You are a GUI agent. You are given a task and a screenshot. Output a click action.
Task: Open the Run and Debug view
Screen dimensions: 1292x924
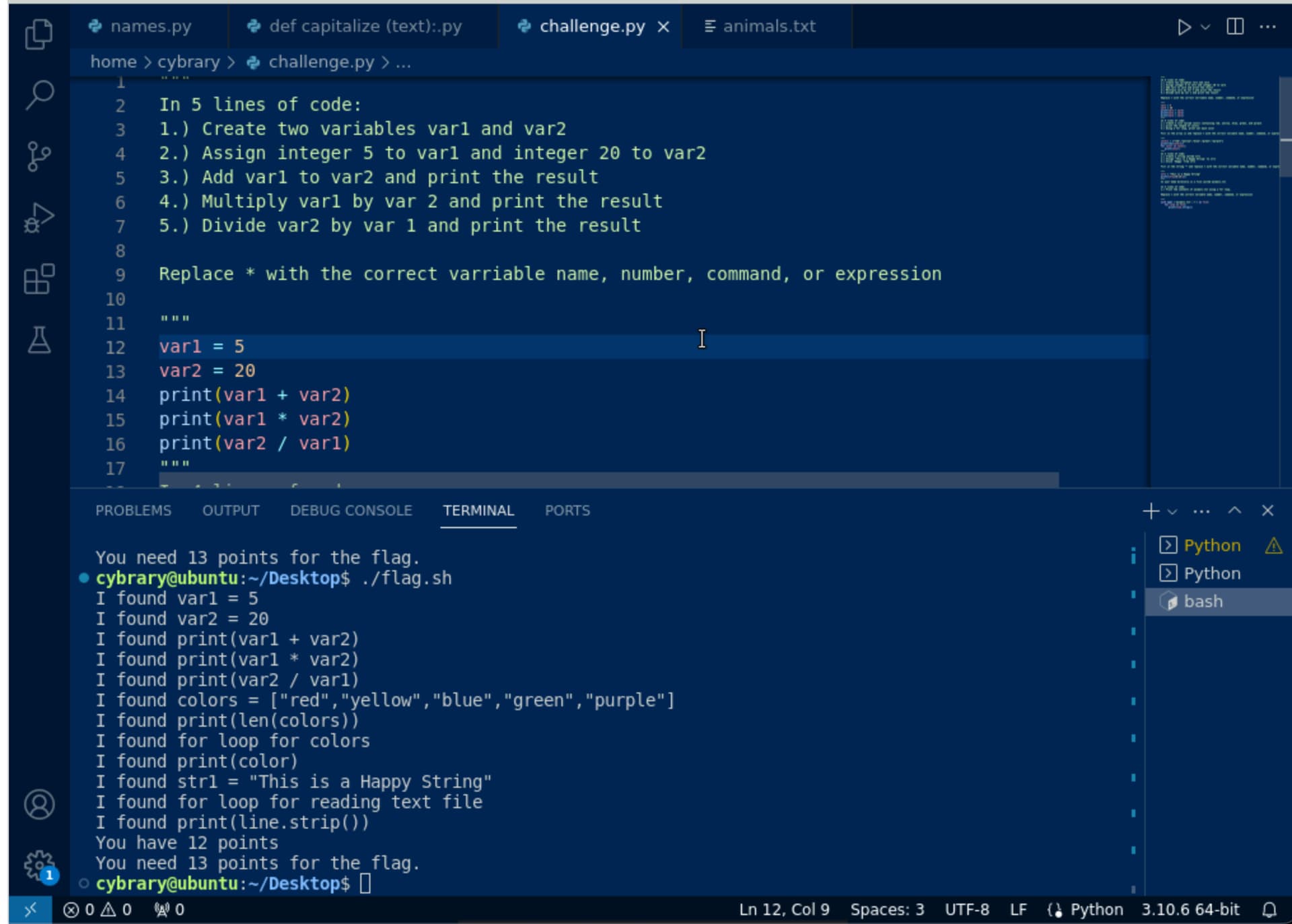tap(38, 217)
